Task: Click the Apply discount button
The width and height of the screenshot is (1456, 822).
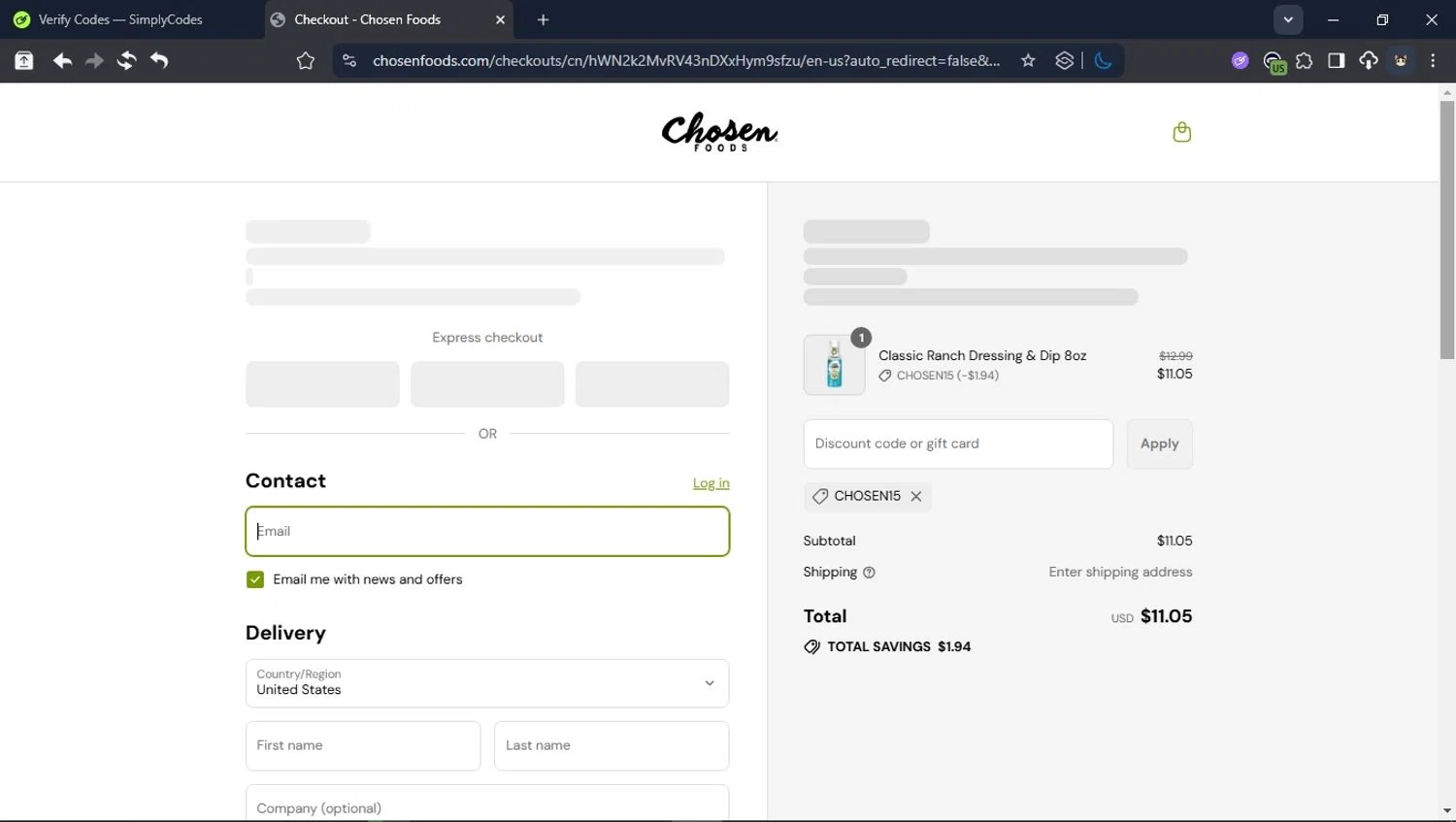Action: pyautogui.click(x=1159, y=444)
